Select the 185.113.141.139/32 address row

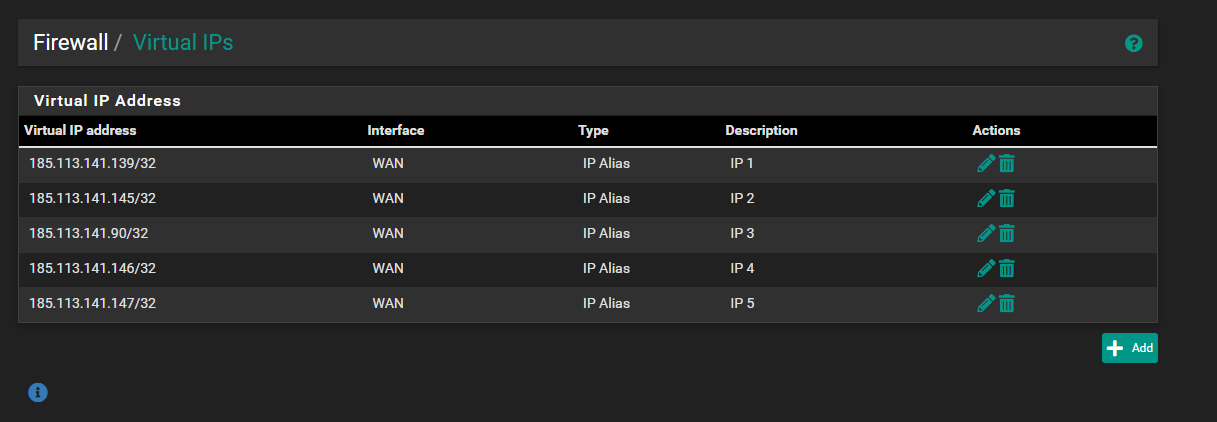[92, 164]
